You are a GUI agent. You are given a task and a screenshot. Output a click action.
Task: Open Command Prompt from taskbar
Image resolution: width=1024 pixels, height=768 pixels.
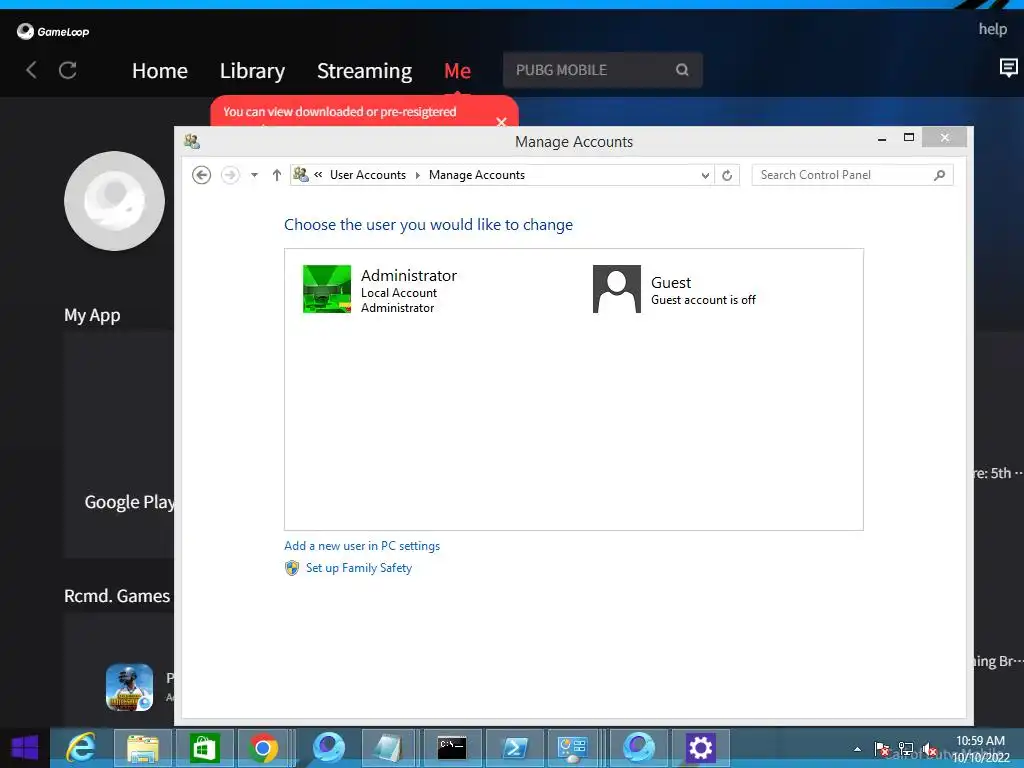click(x=452, y=748)
